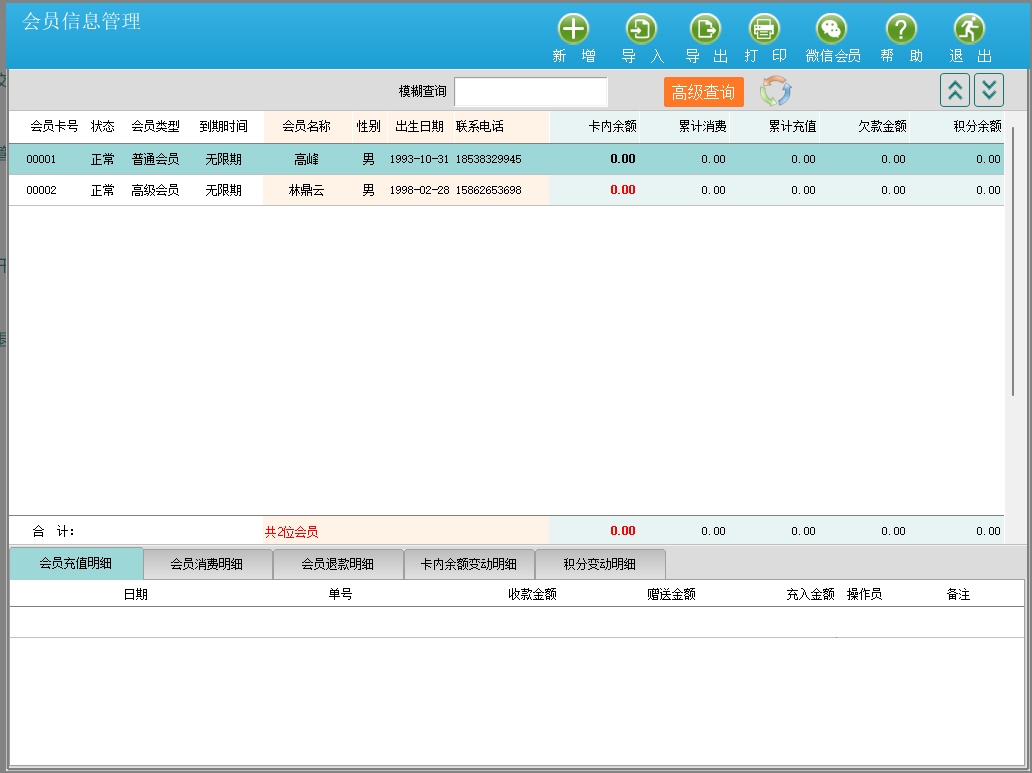Image resolution: width=1032 pixels, height=773 pixels.
Task: Switch to 会员消费明细 tab
Action: click(207, 564)
